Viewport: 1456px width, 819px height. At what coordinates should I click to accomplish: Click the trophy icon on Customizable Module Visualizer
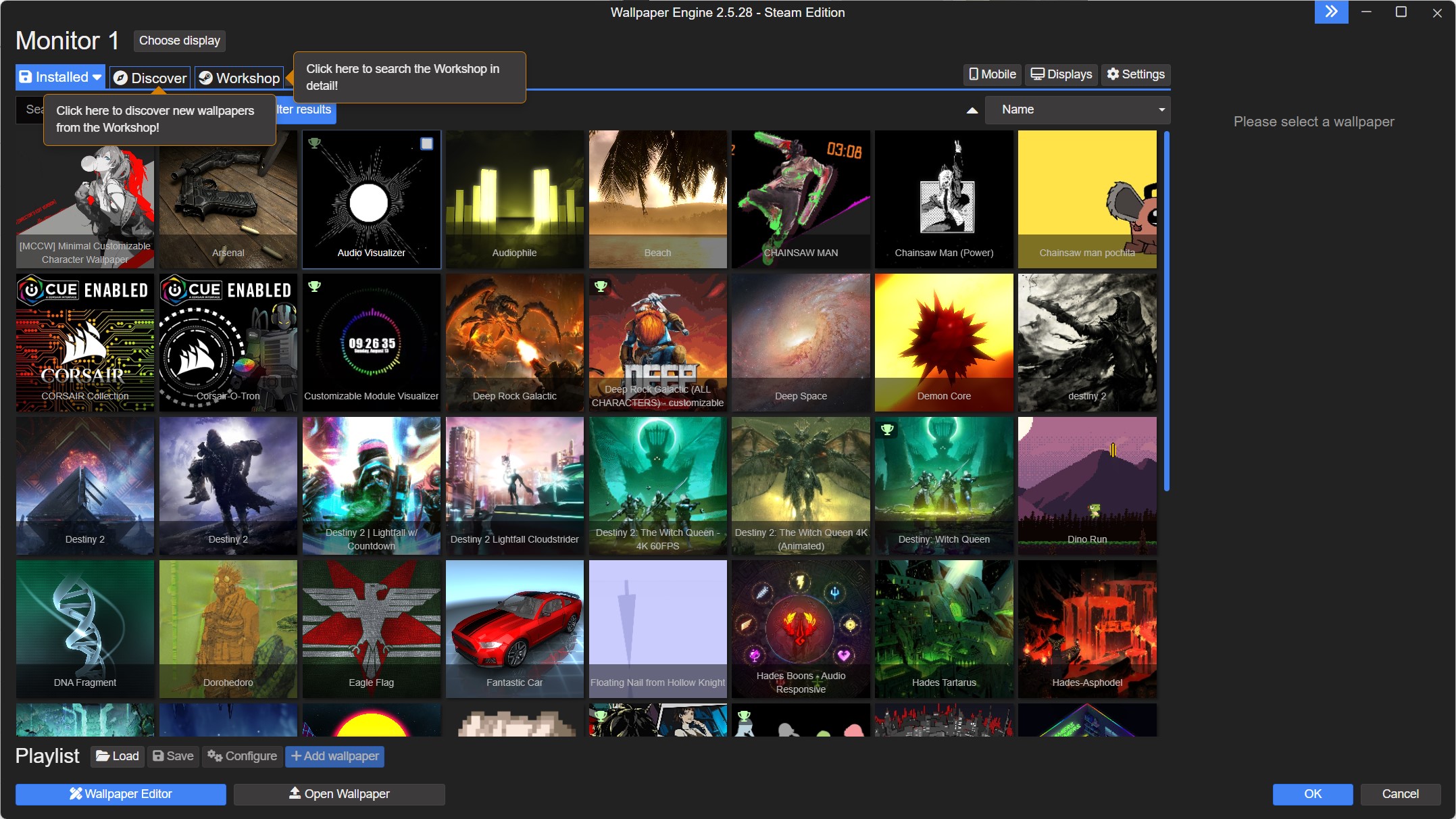coord(314,287)
